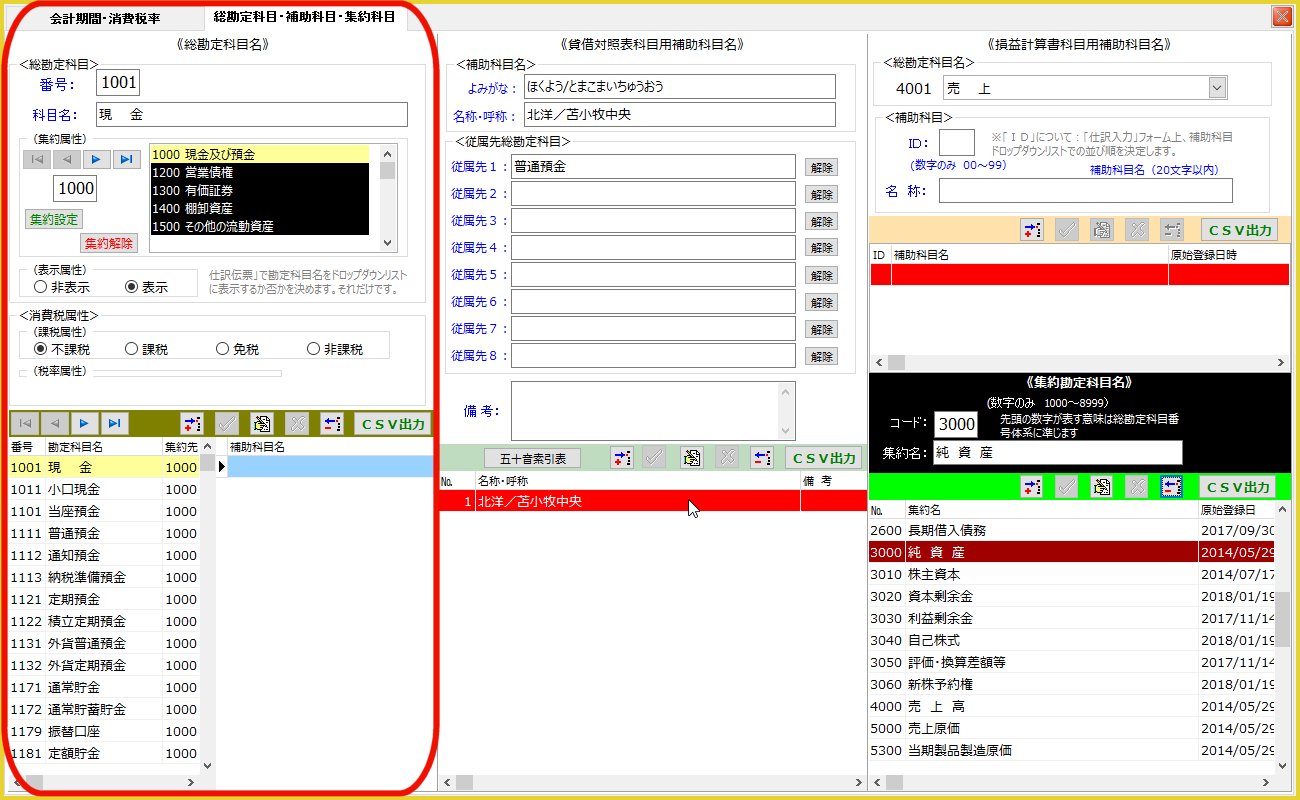This screenshot has height=800, width=1300.
Task: Switch to the 会計期間・消費税率 tab
Action: (104, 18)
